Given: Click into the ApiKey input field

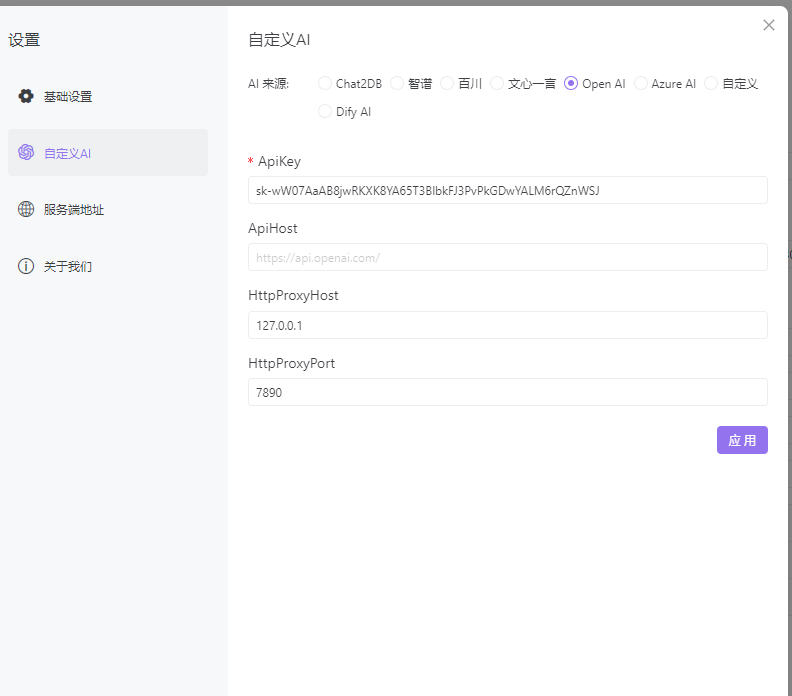Looking at the screenshot, I should click(x=508, y=190).
